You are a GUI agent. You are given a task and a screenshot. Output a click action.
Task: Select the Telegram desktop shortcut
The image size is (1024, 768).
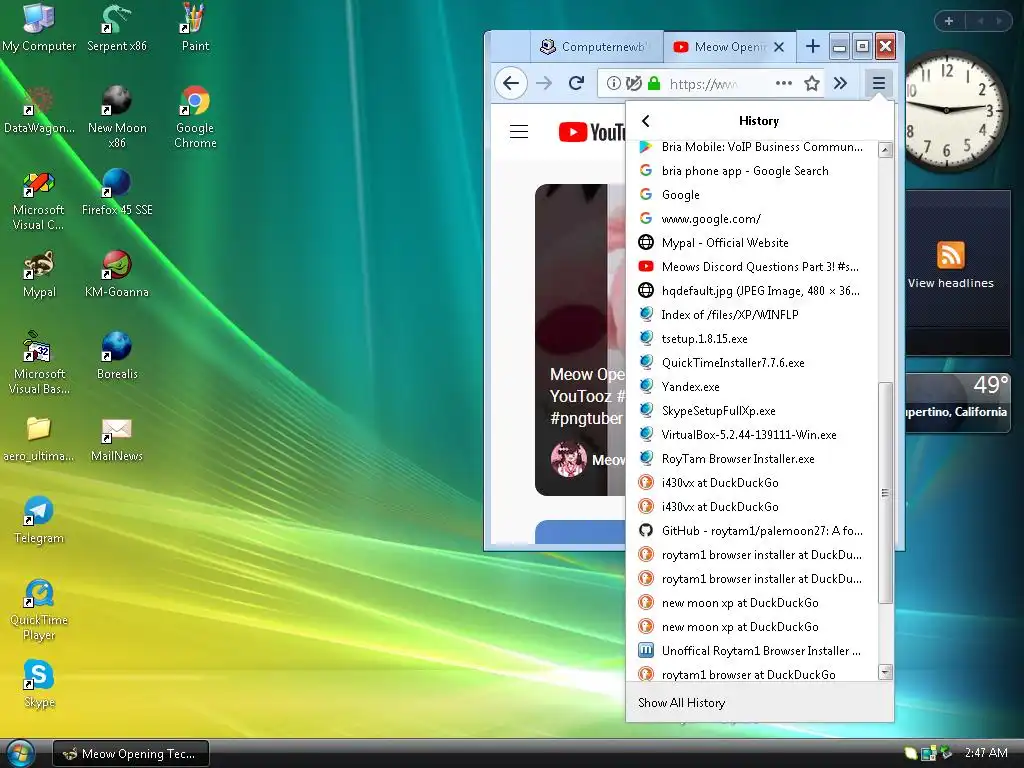point(39,520)
